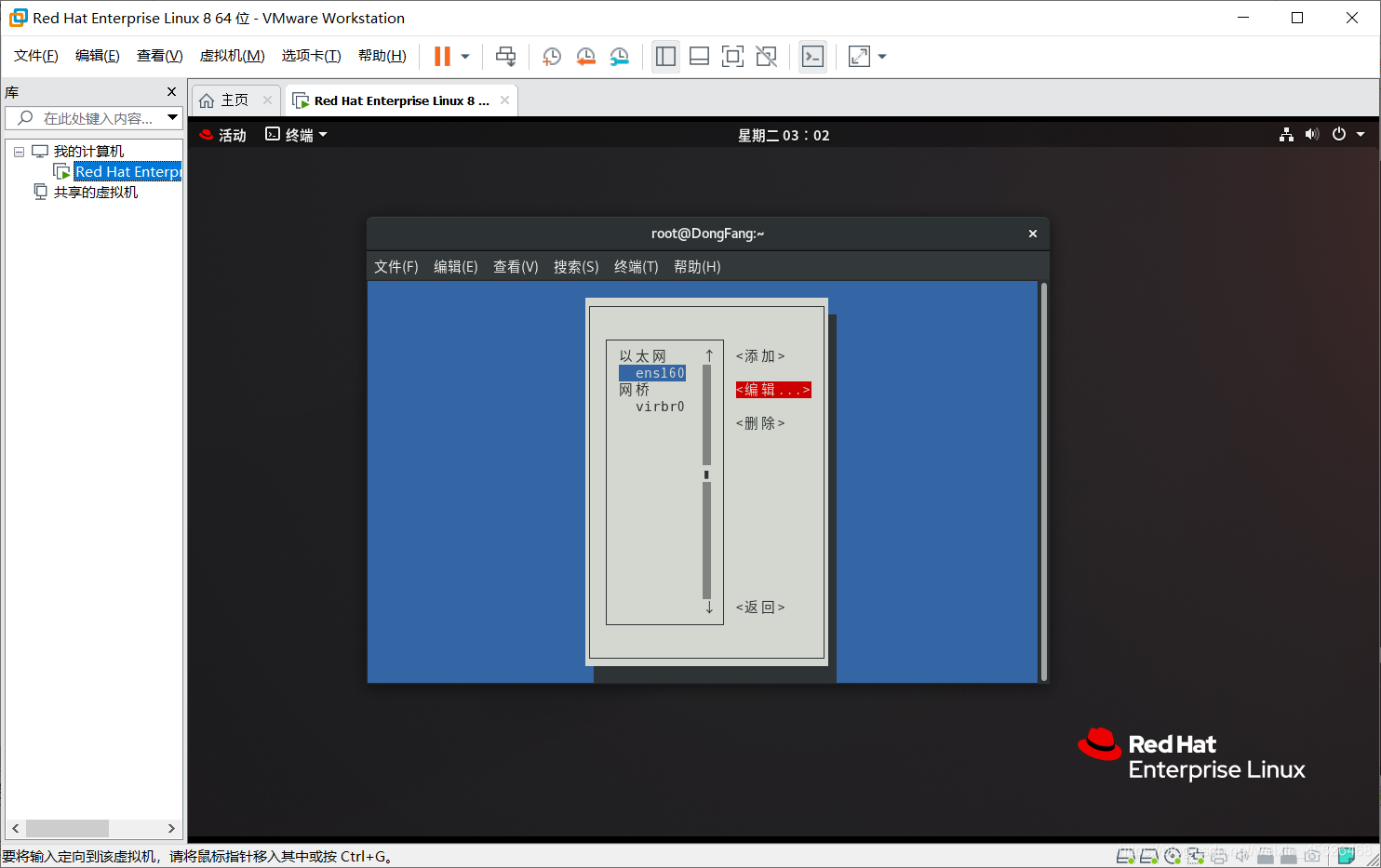The height and width of the screenshot is (868, 1381).
Task: Send Ctrl+Alt+Del to the virtual machine
Action: coord(505,57)
